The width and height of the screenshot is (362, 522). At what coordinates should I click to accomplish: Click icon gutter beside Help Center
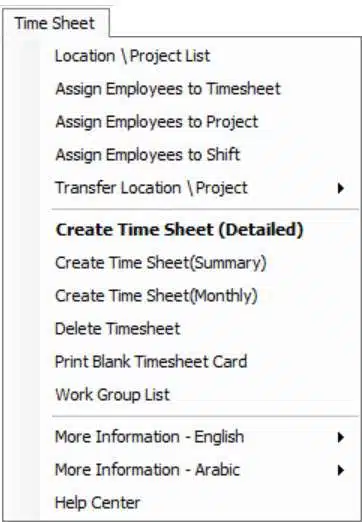pos(22,503)
